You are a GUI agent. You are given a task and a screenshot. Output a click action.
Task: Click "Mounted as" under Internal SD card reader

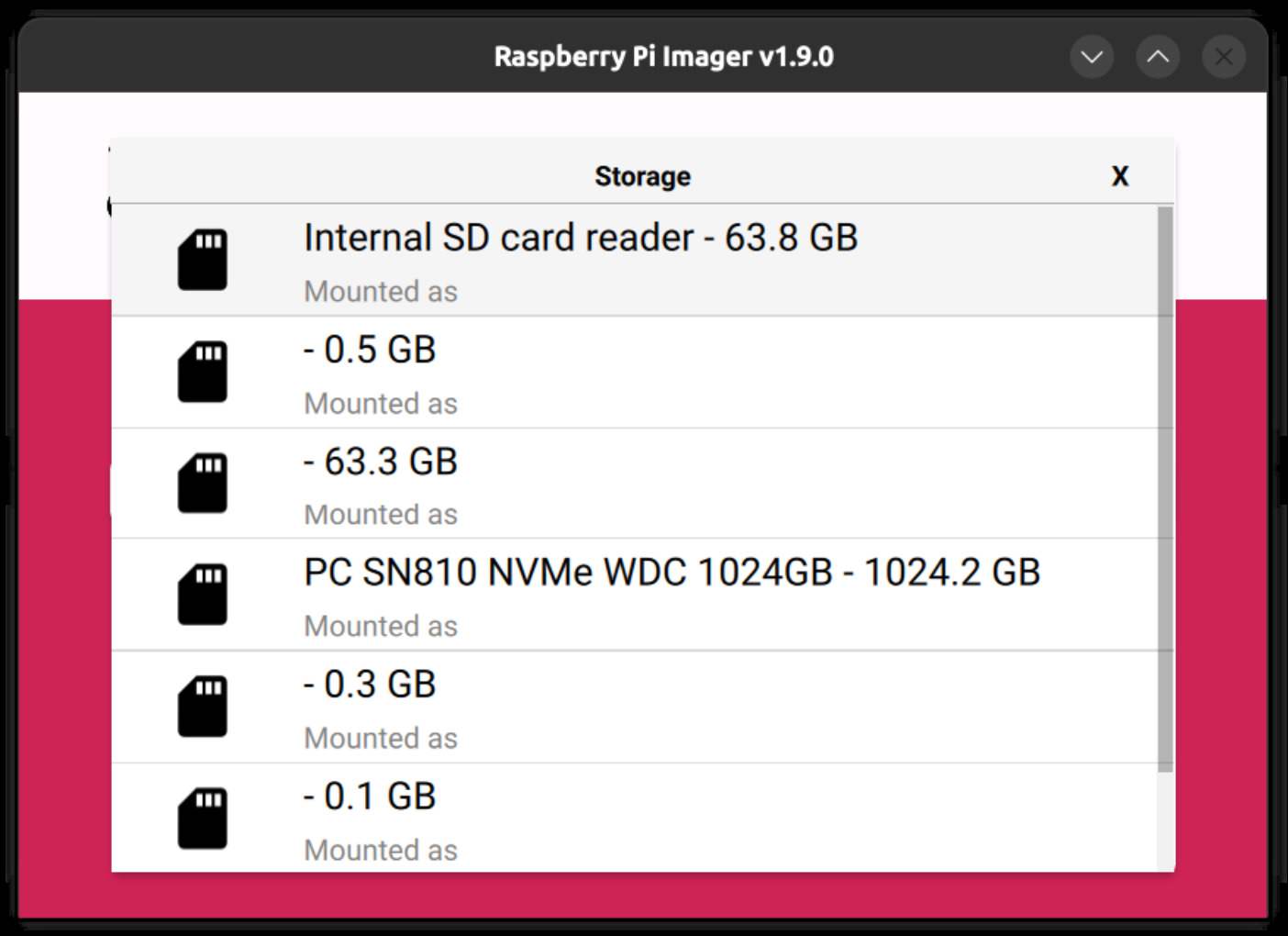(381, 292)
